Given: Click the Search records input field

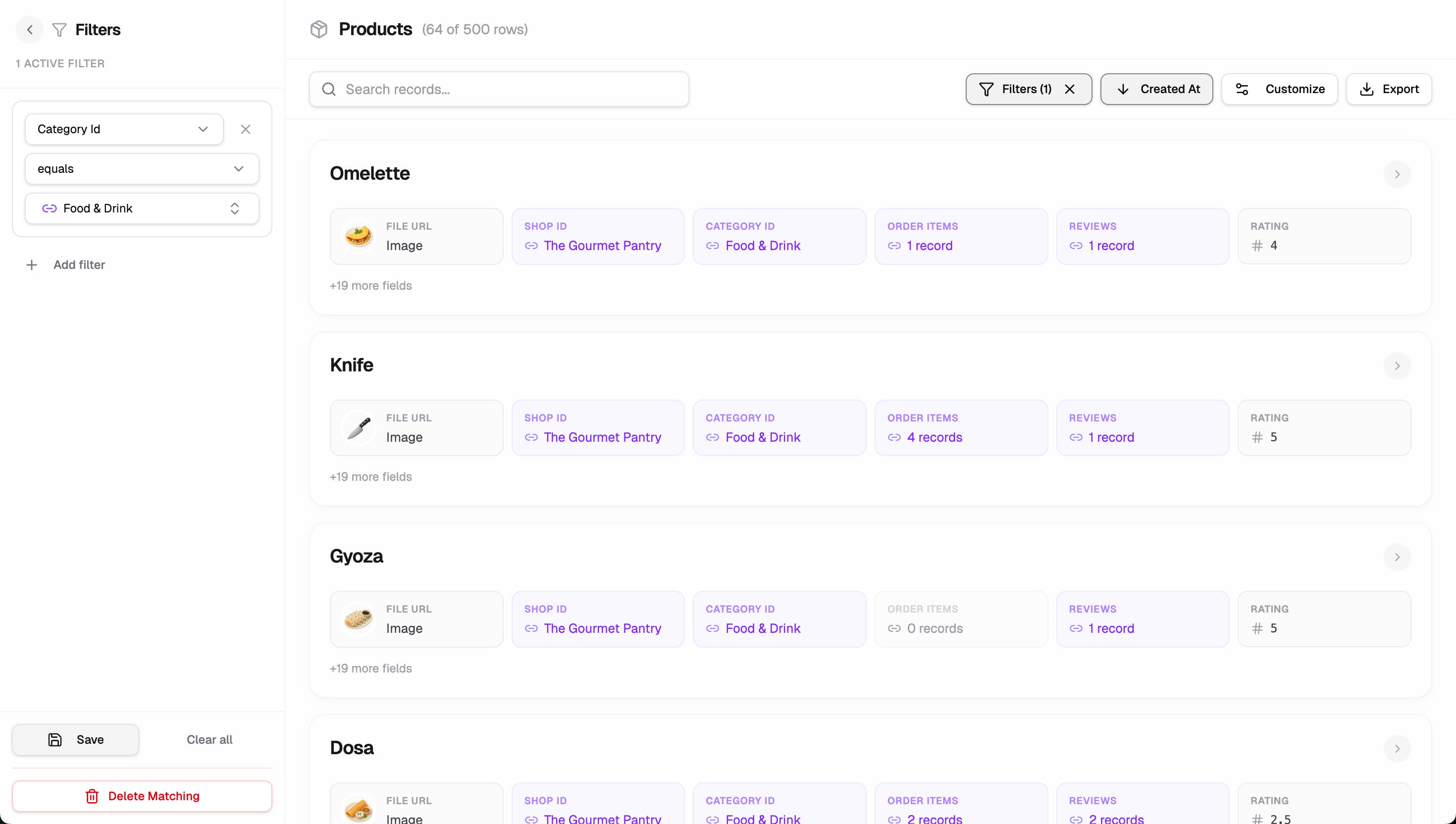Looking at the screenshot, I should pos(499,90).
